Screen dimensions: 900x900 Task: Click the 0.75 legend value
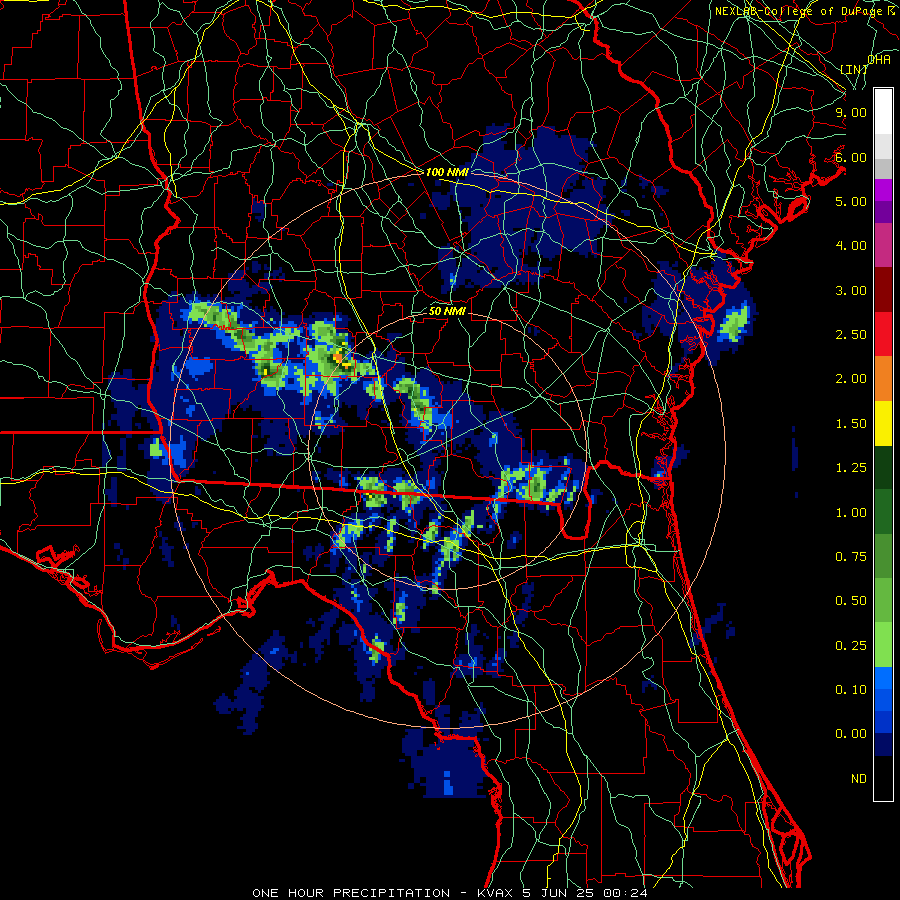tap(851, 557)
